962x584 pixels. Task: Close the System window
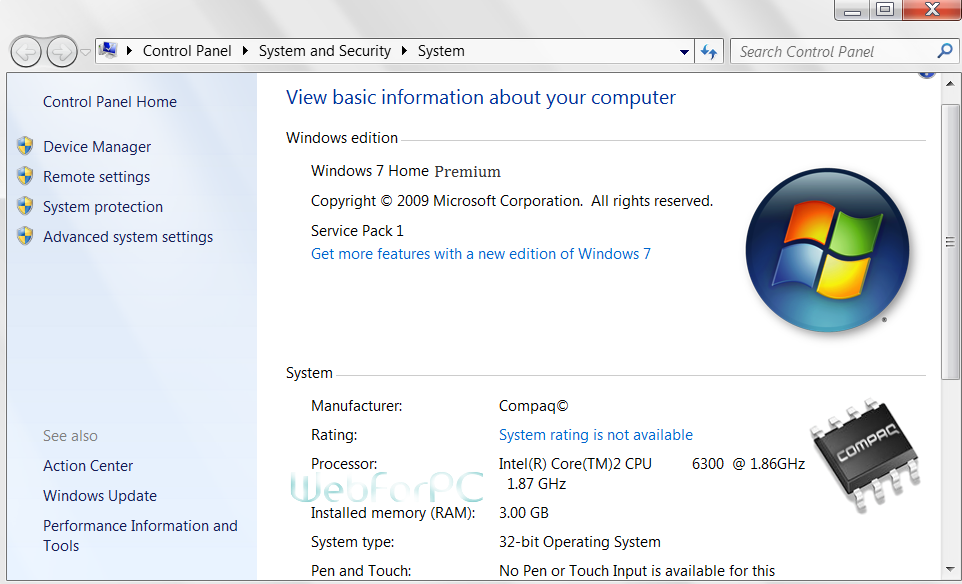point(931,9)
